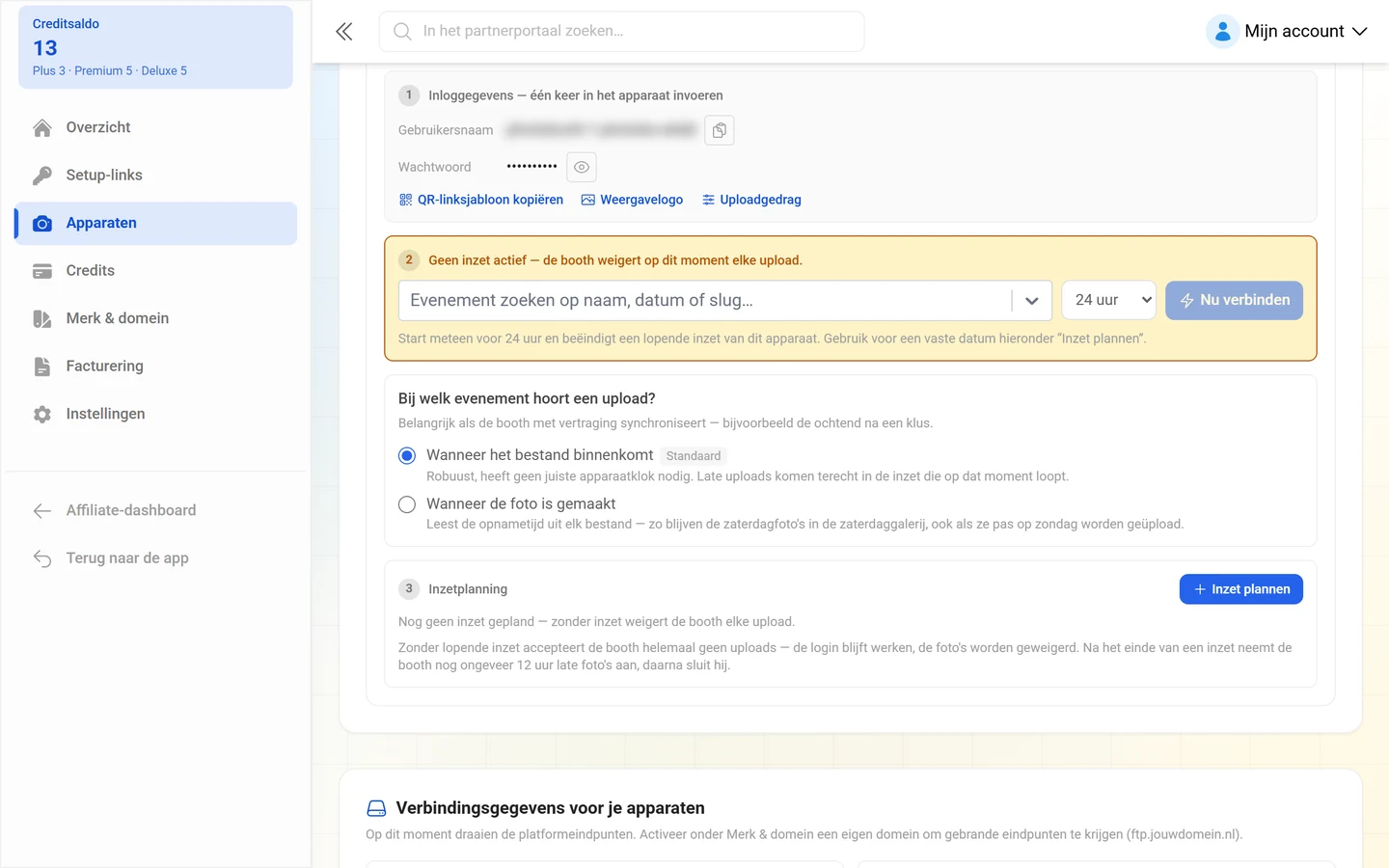
Task: Click the Merk & domein icon
Action: (x=42, y=318)
